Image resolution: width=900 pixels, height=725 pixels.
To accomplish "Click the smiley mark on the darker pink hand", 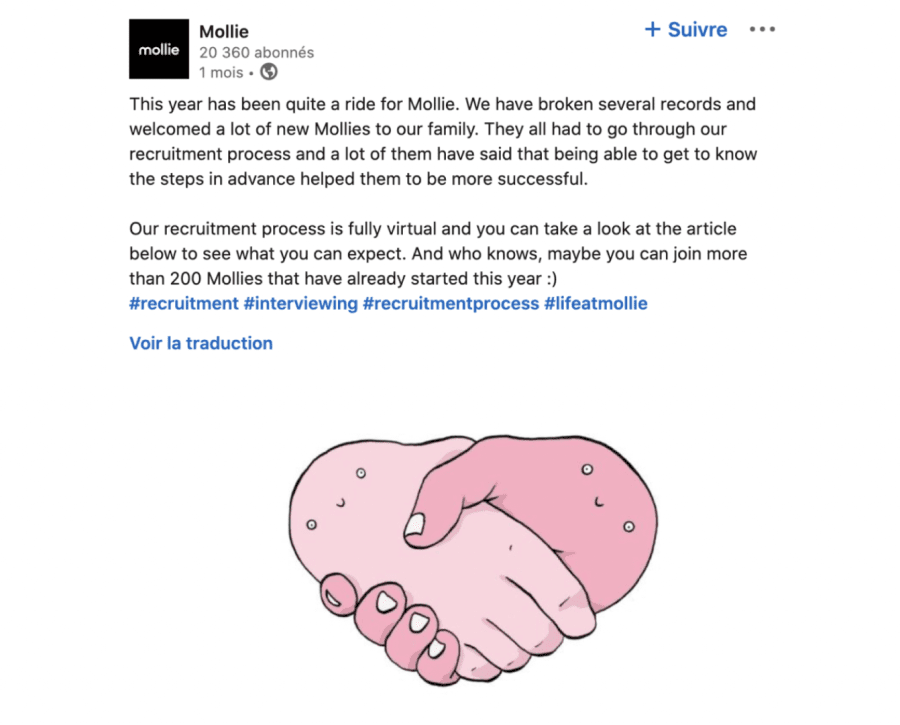I will (x=598, y=503).
